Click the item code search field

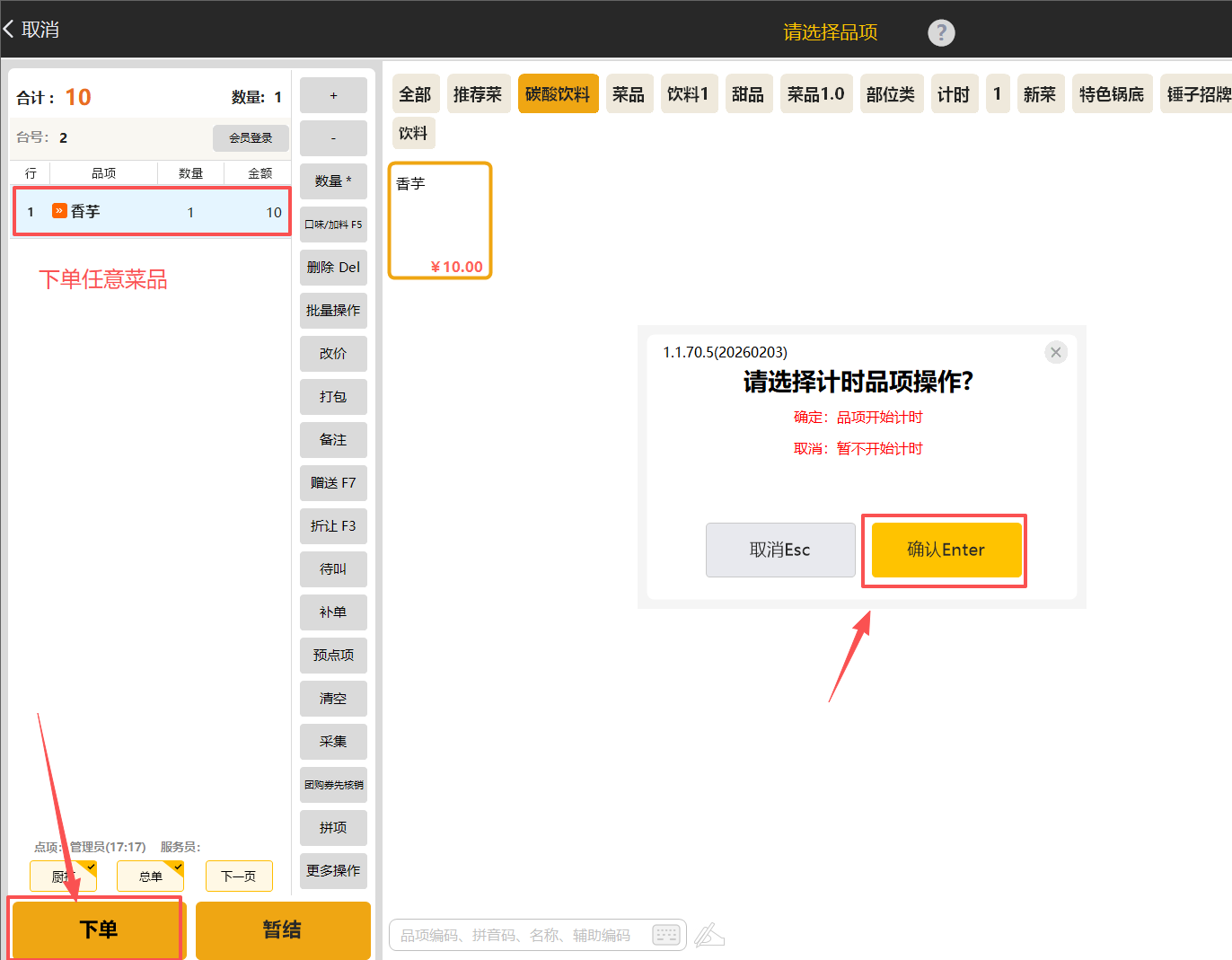coord(516,935)
